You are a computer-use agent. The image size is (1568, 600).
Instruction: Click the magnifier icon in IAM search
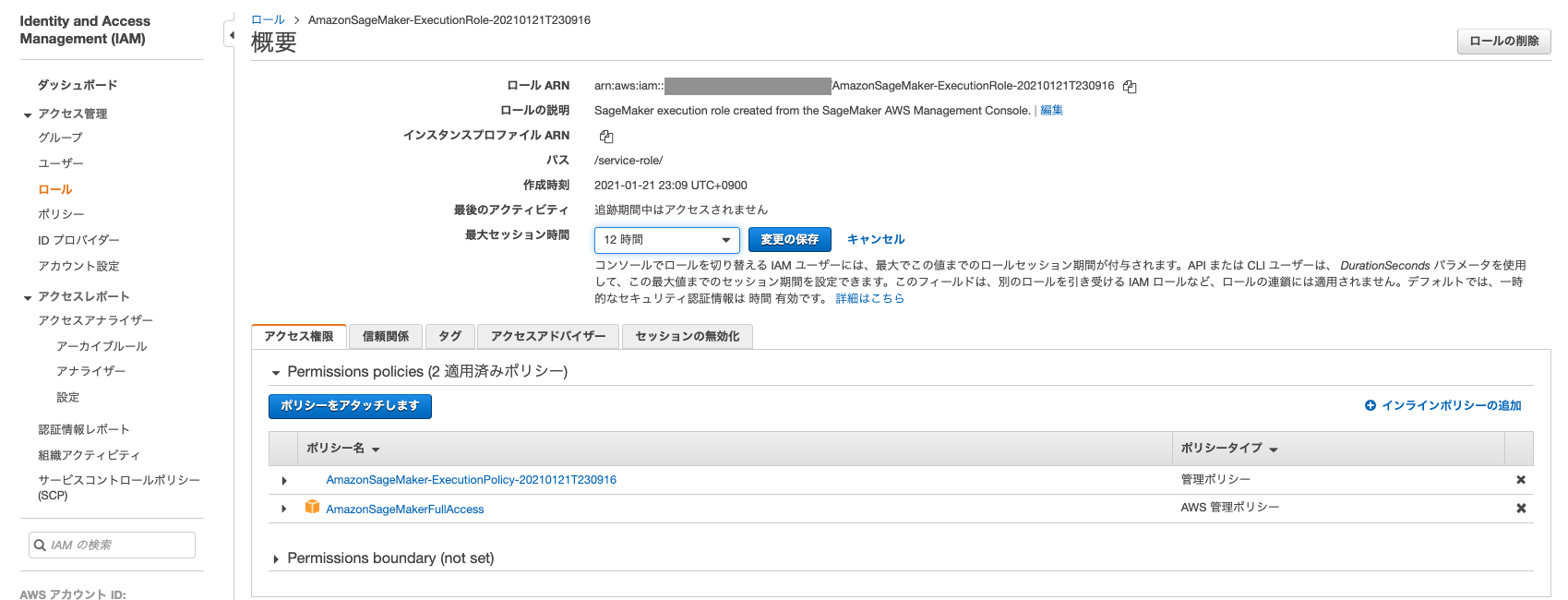click(40, 546)
